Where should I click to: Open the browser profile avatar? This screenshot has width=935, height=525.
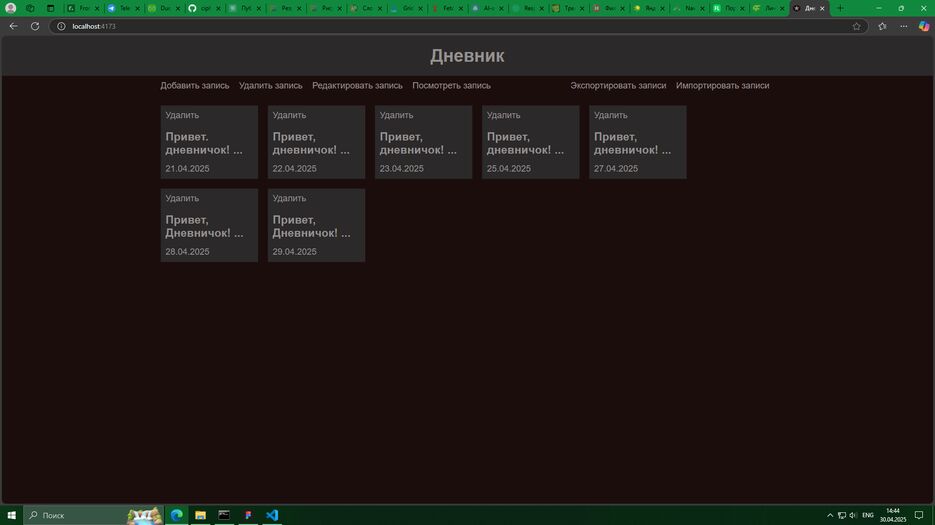click(x=10, y=8)
